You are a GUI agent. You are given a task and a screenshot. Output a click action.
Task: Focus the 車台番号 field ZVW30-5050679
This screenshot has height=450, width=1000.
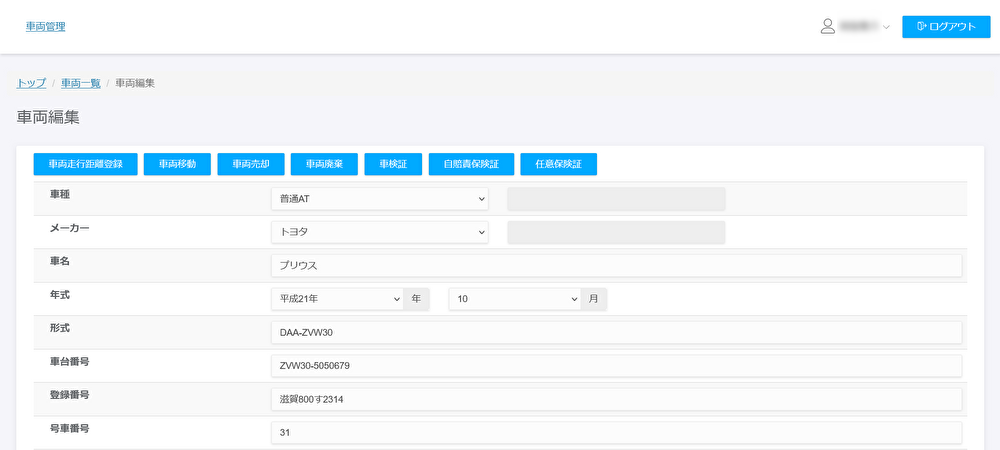[x=615, y=366]
